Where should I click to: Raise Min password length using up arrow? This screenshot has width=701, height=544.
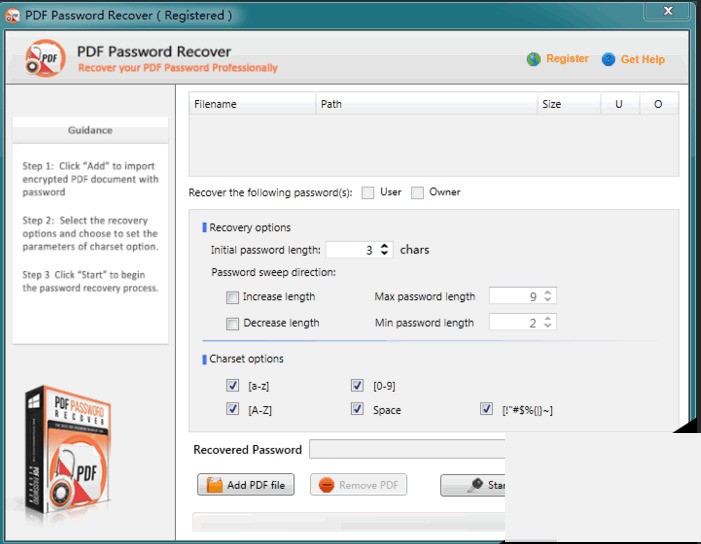pos(548,318)
